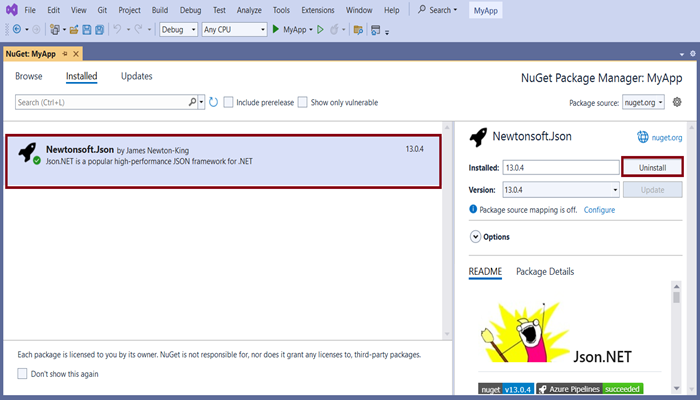The image size is (700, 400).
Task: Switch to the Updates tab
Action: [x=137, y=76]
